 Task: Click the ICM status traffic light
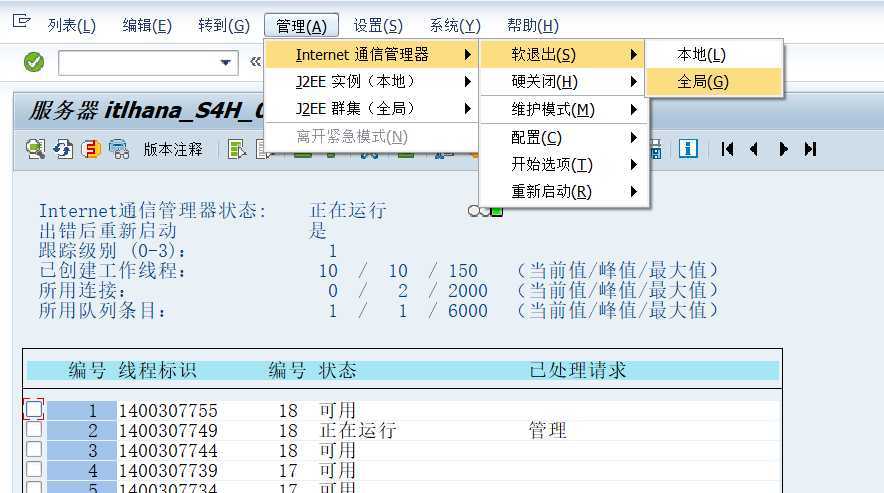click(x=485, y=211)
